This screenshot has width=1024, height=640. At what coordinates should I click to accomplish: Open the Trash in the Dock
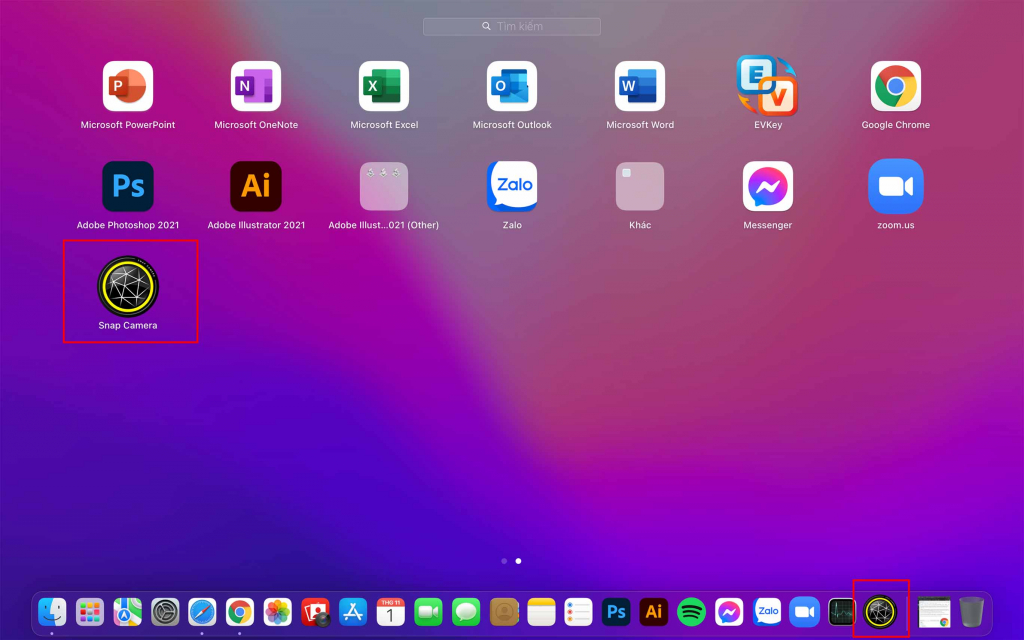[x=972, y=613]
